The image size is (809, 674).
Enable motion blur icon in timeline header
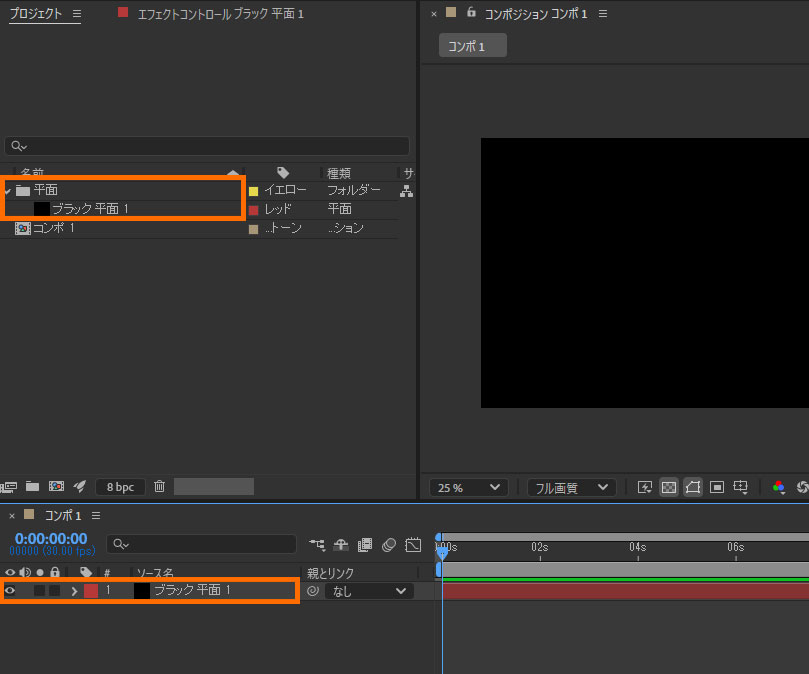point(388,545)
